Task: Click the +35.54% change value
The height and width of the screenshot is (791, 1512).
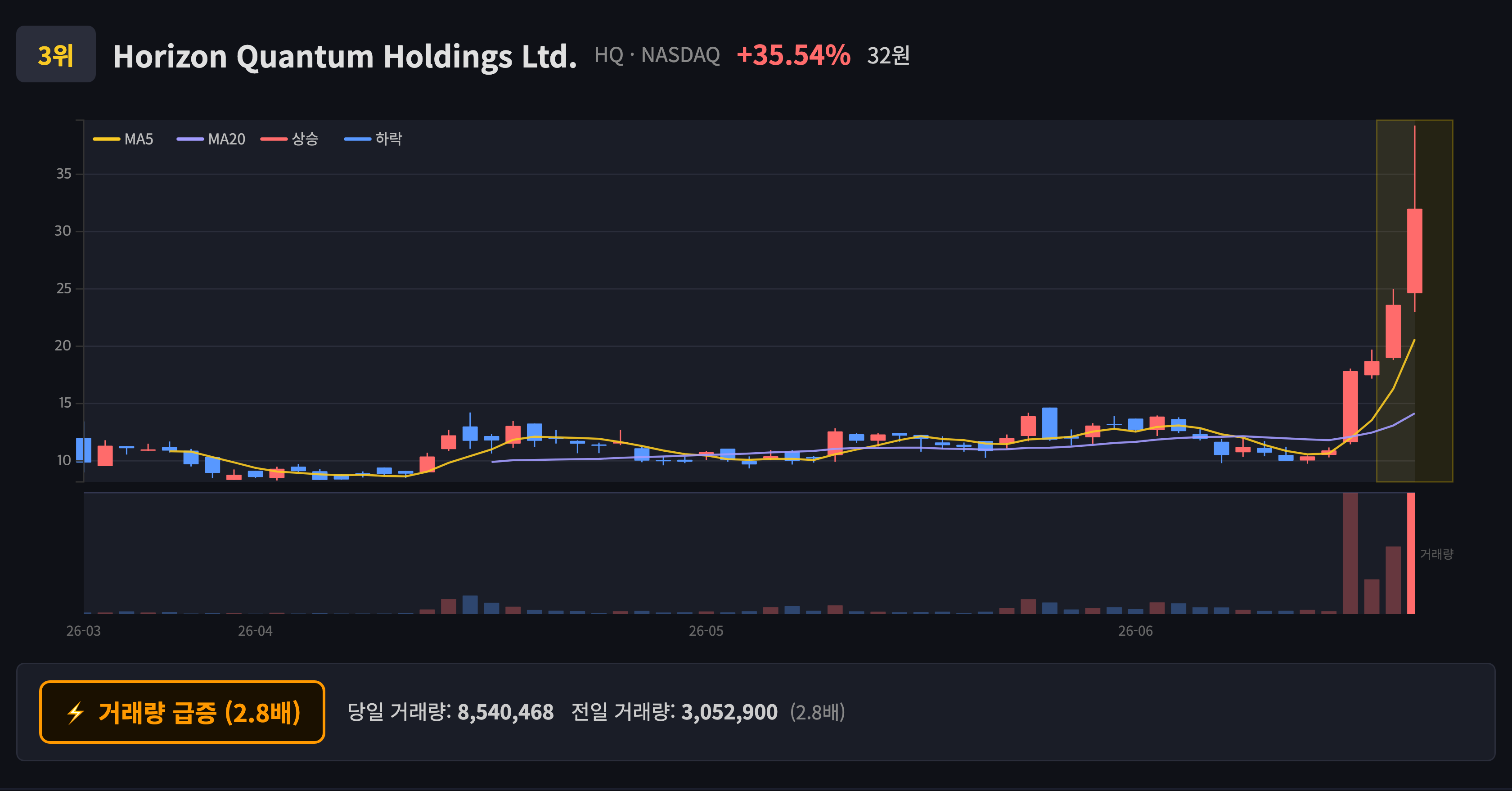Action: click(793, 55)
